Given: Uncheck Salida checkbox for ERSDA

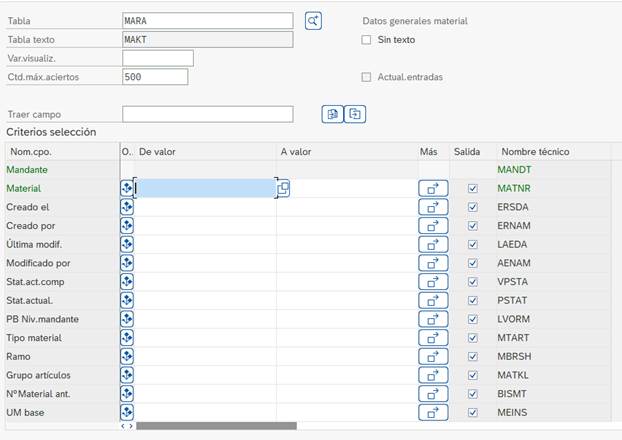Looking at the screenshot, I should (472, 207).
